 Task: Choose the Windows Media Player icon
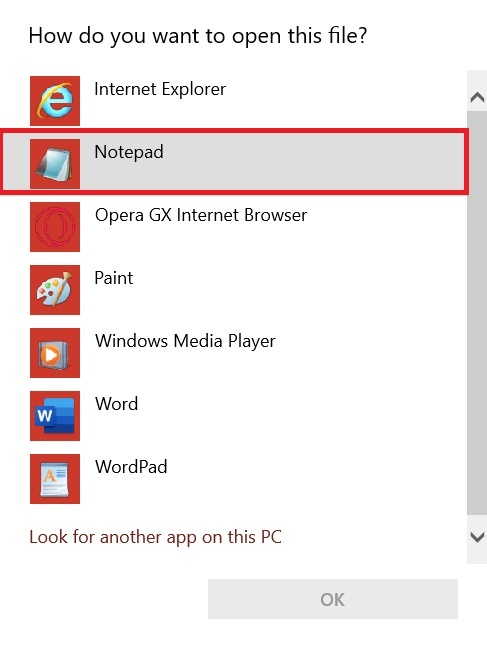(55, 353)
